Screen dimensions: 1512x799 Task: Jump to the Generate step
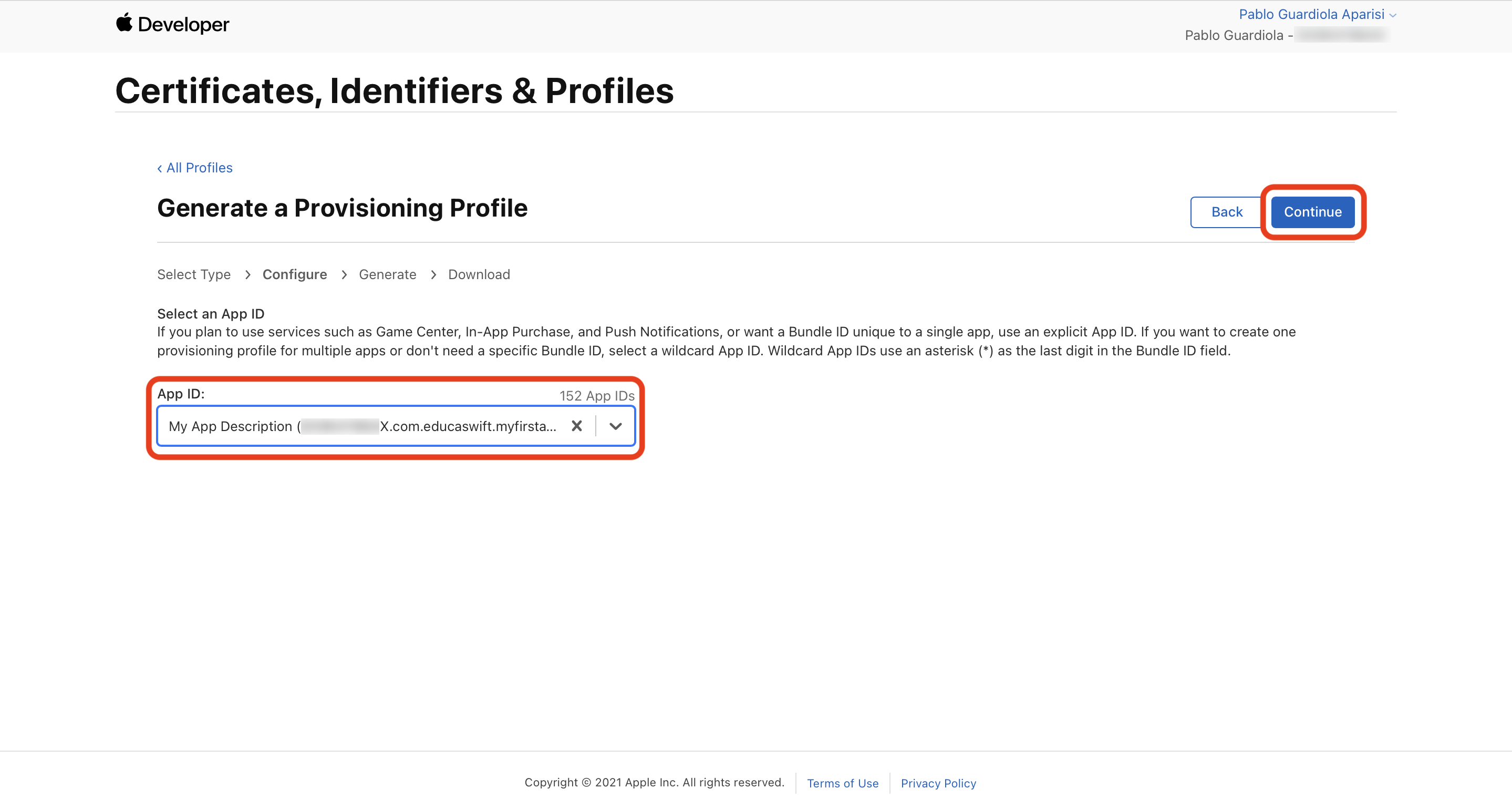pos(387,275)
